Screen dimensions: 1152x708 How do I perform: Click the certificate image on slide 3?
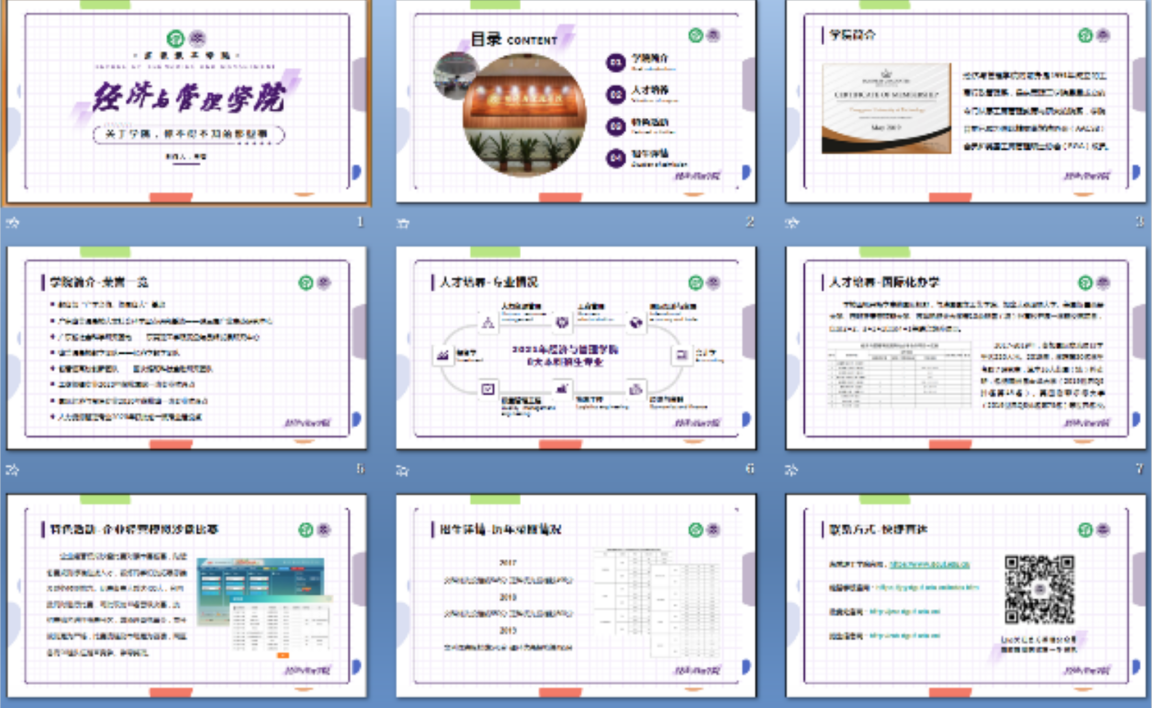(x=886, y=109)
